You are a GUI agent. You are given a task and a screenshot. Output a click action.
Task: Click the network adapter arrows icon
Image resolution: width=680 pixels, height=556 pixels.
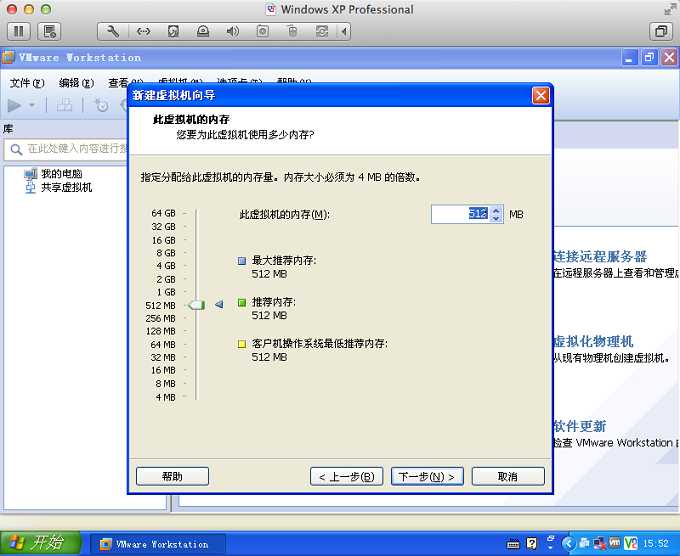coord(143,31)
